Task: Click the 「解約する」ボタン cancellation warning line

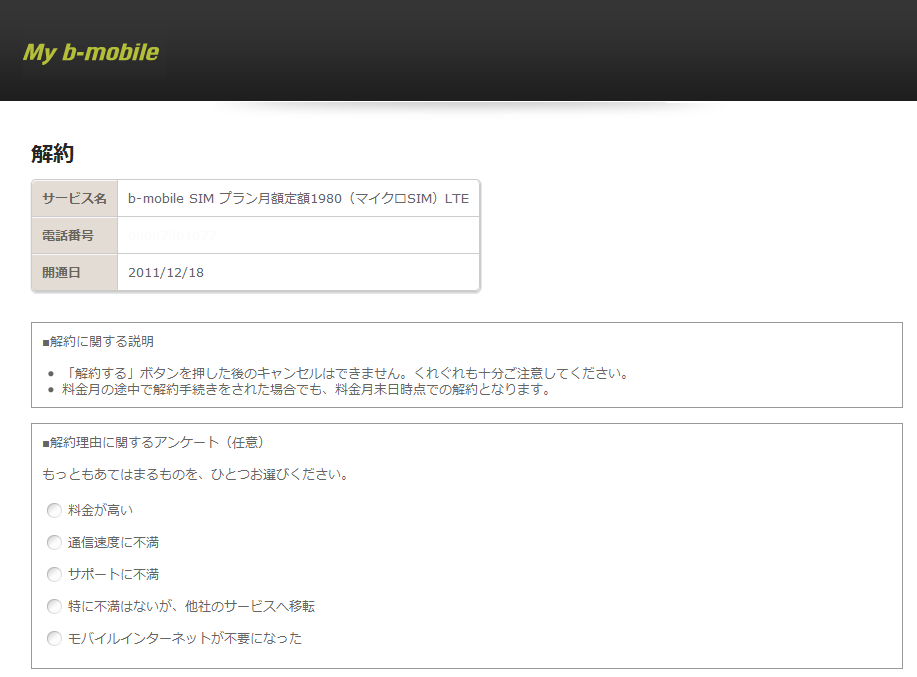Action: click(x=347, y=374)
